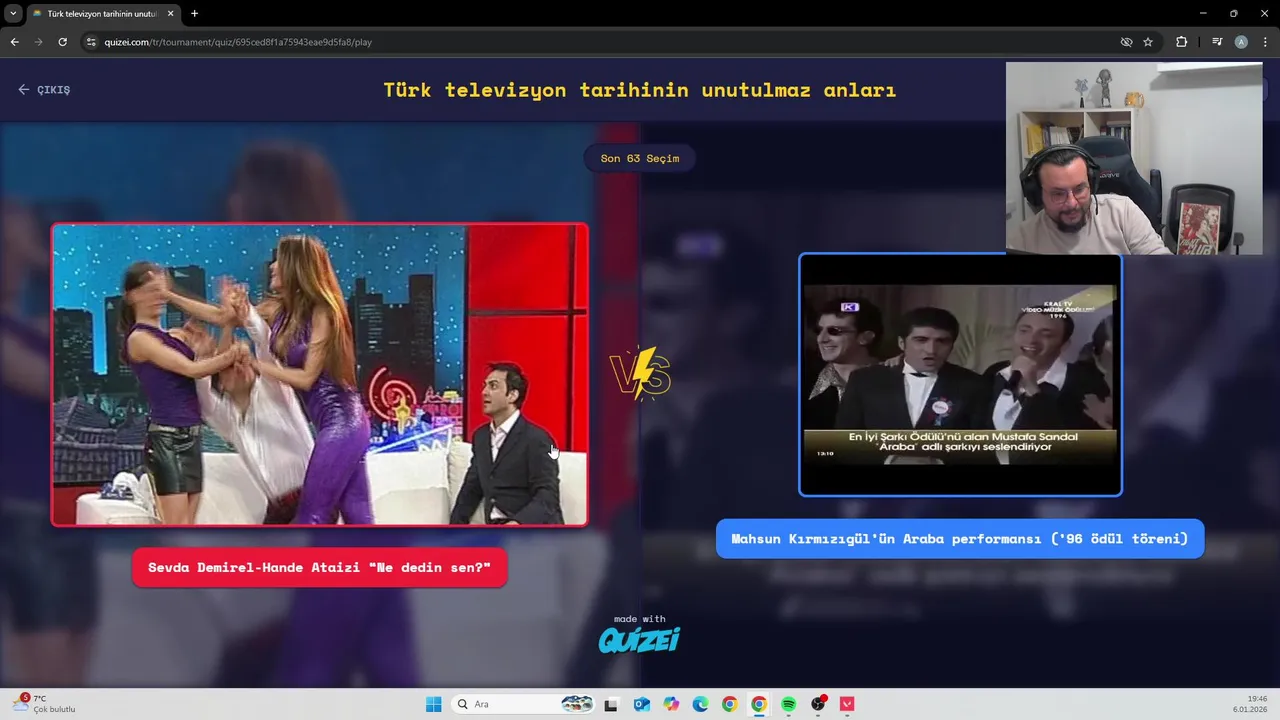The height and width of the screenshot is (720, 1280).
Task: Click the quiz title Türk televizyon tarihinin
Action: (x=640, y=90)
